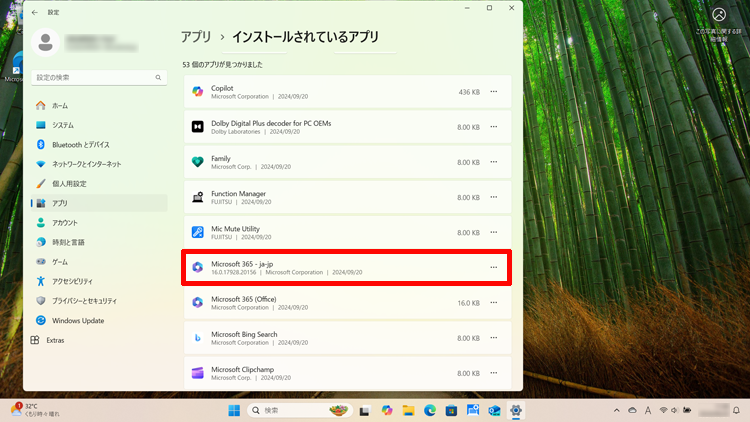Click the Copilot app icon in list
Screen dimensions: 750x422
tap(198, 92)
